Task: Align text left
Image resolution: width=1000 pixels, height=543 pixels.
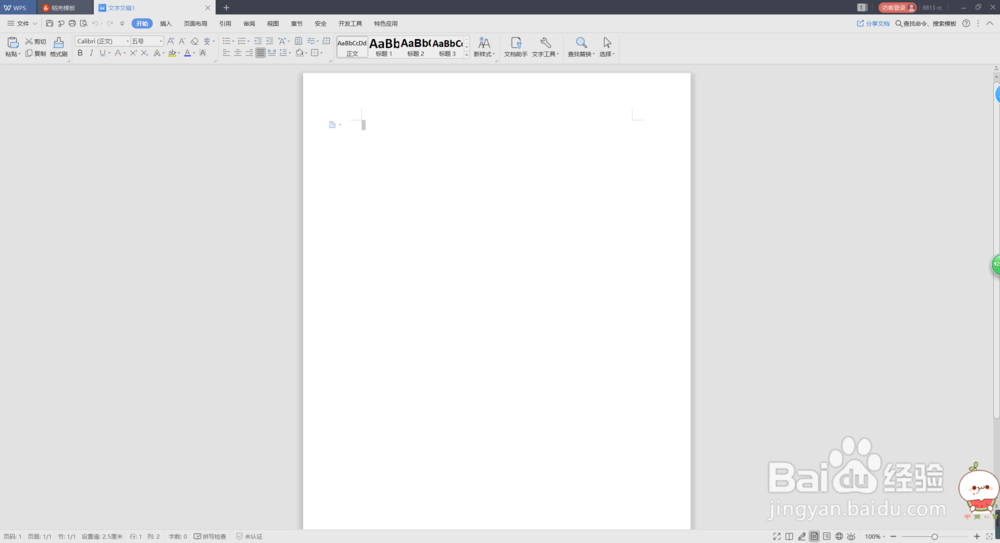Action: point(226,53)
